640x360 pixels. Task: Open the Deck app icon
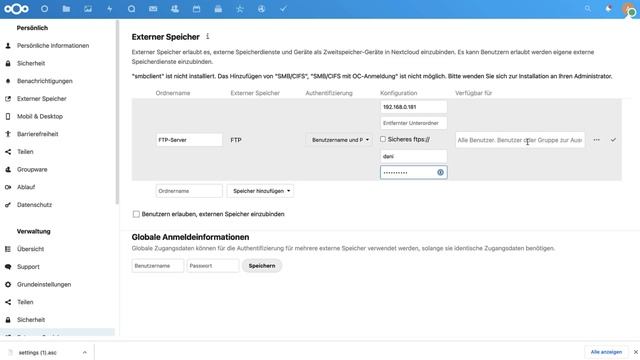point(218,9)
